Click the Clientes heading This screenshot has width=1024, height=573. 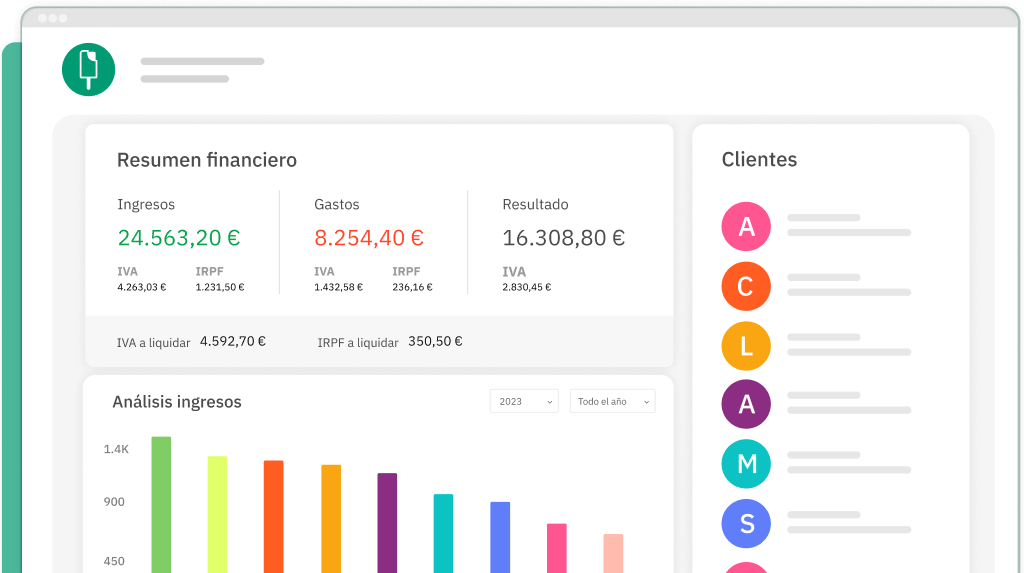[x=759, y=159]
